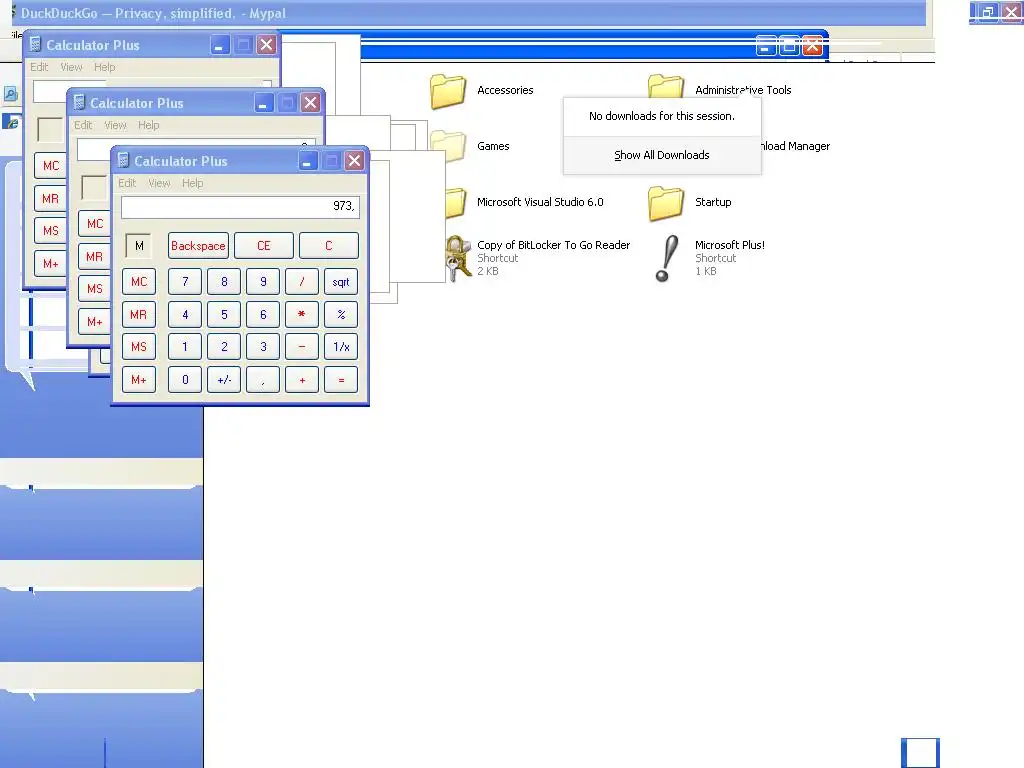Viewport: 1024px width, 768px height.
Task: Click MC in front calculator
Action: pyautogui.click(x=139, y=281)
